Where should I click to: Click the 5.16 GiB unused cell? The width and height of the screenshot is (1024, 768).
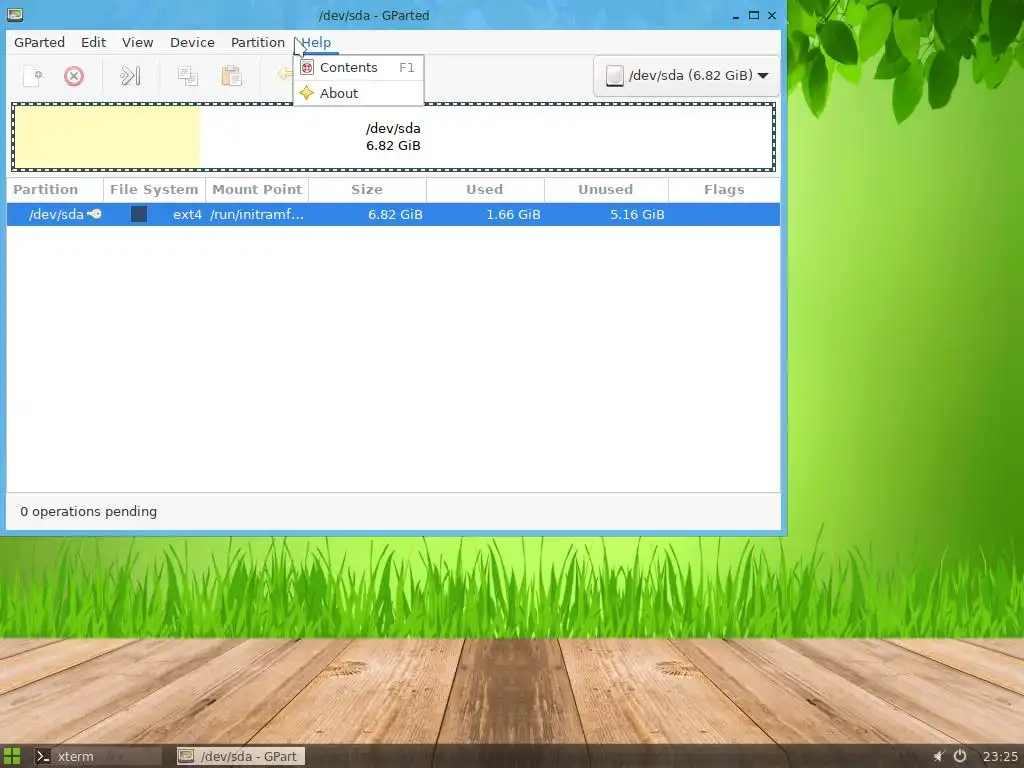637,214
